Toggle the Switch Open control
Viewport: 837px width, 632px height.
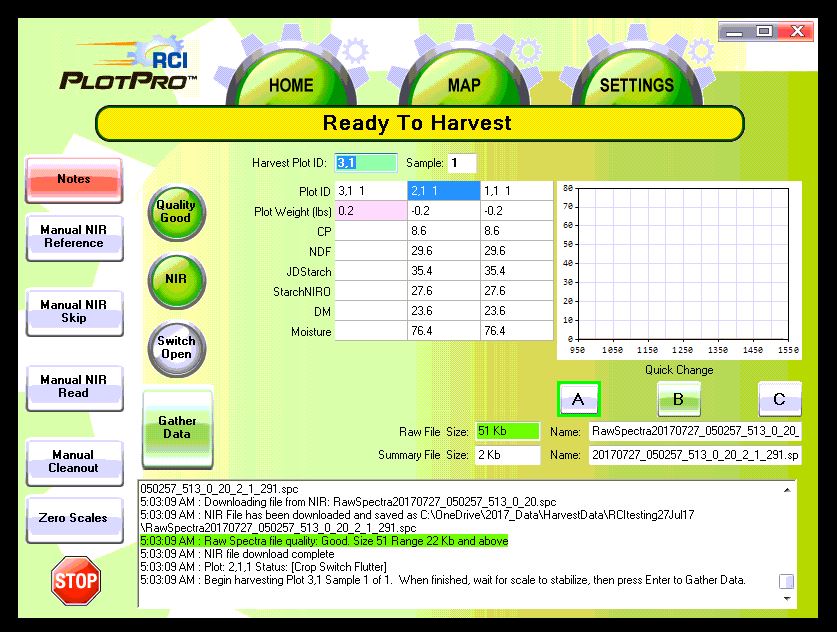click(x=176, y=349)
